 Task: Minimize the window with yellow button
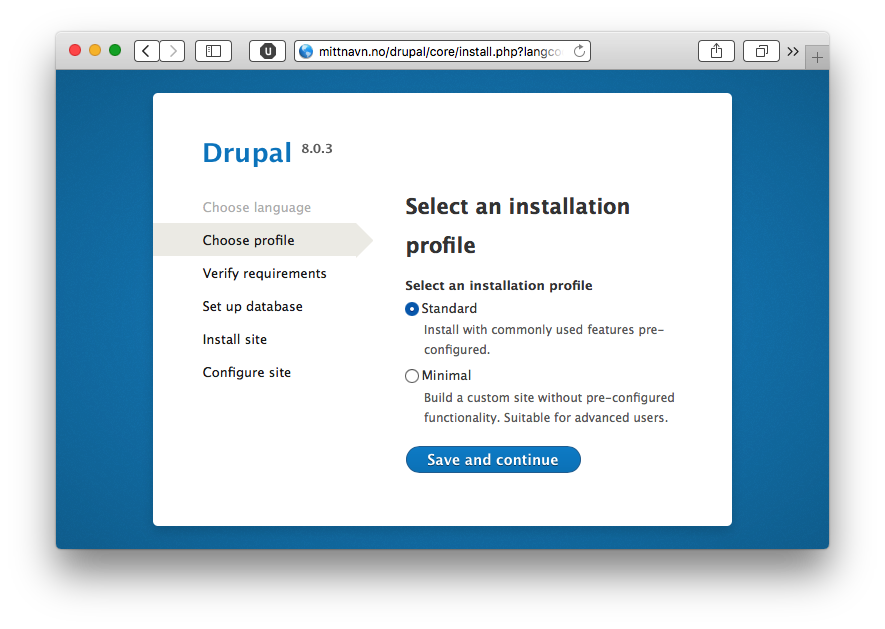(x=95, y=50)
